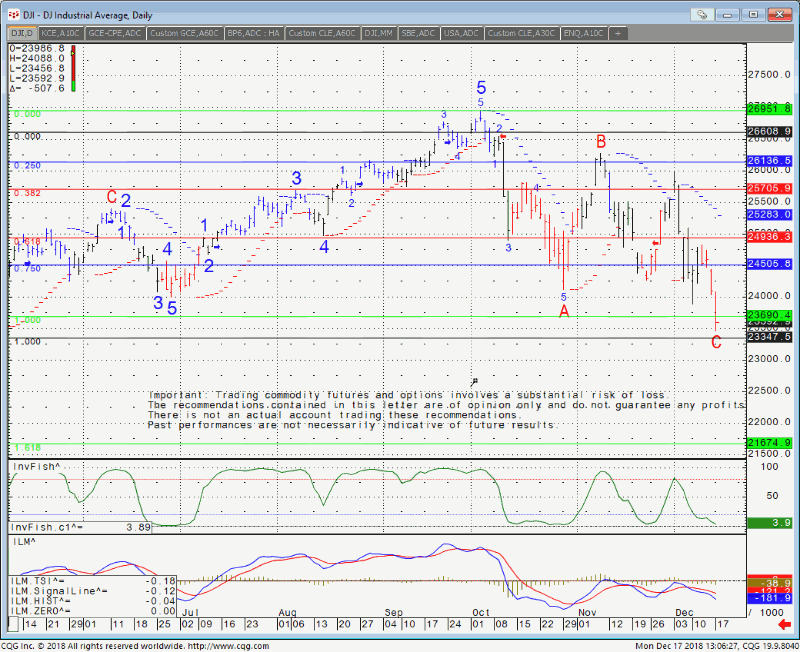Switch to the KCE,A10C tab

[61, 33]
